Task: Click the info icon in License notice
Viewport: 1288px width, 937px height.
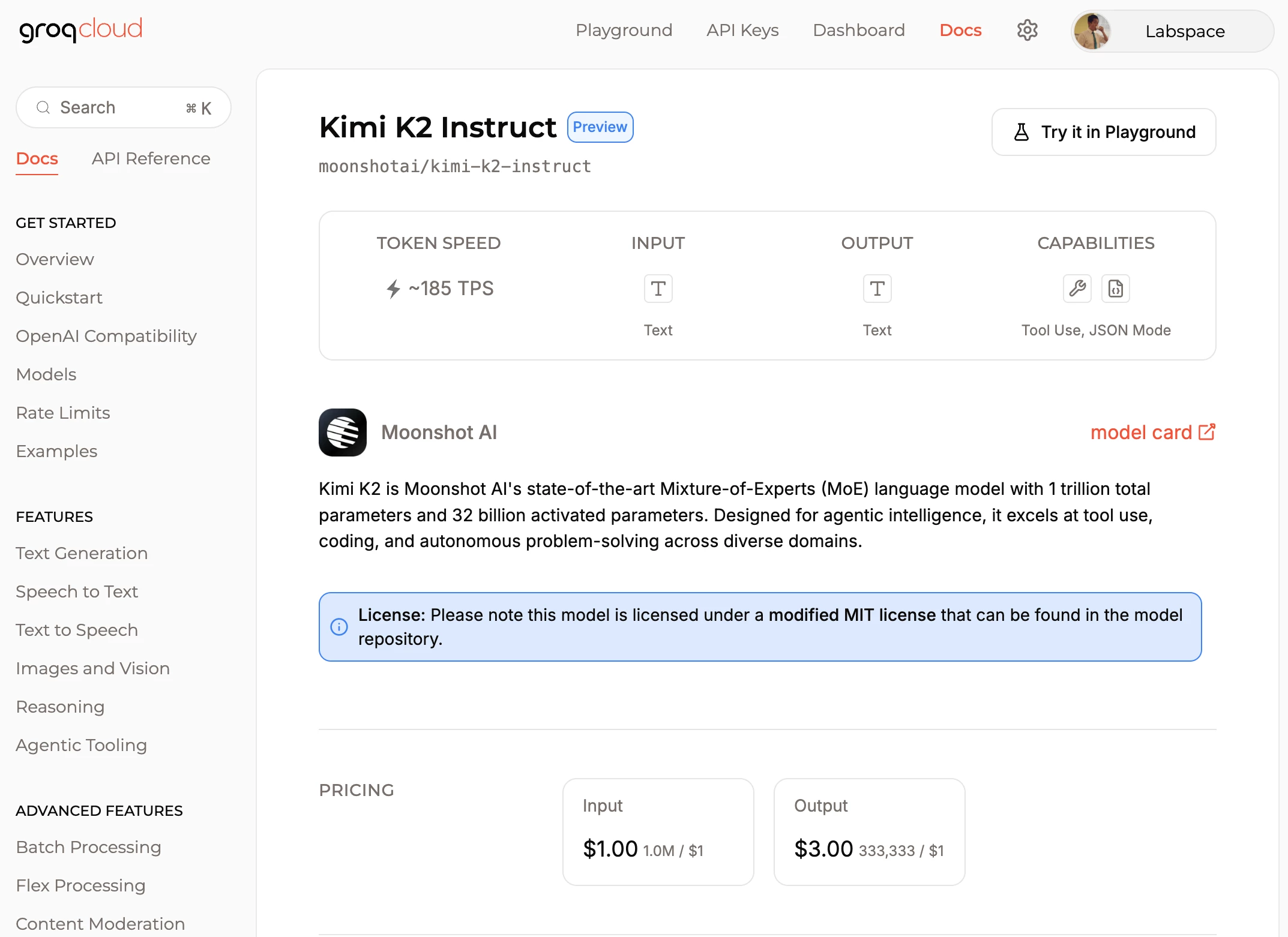Action: (x=339, y=627)
